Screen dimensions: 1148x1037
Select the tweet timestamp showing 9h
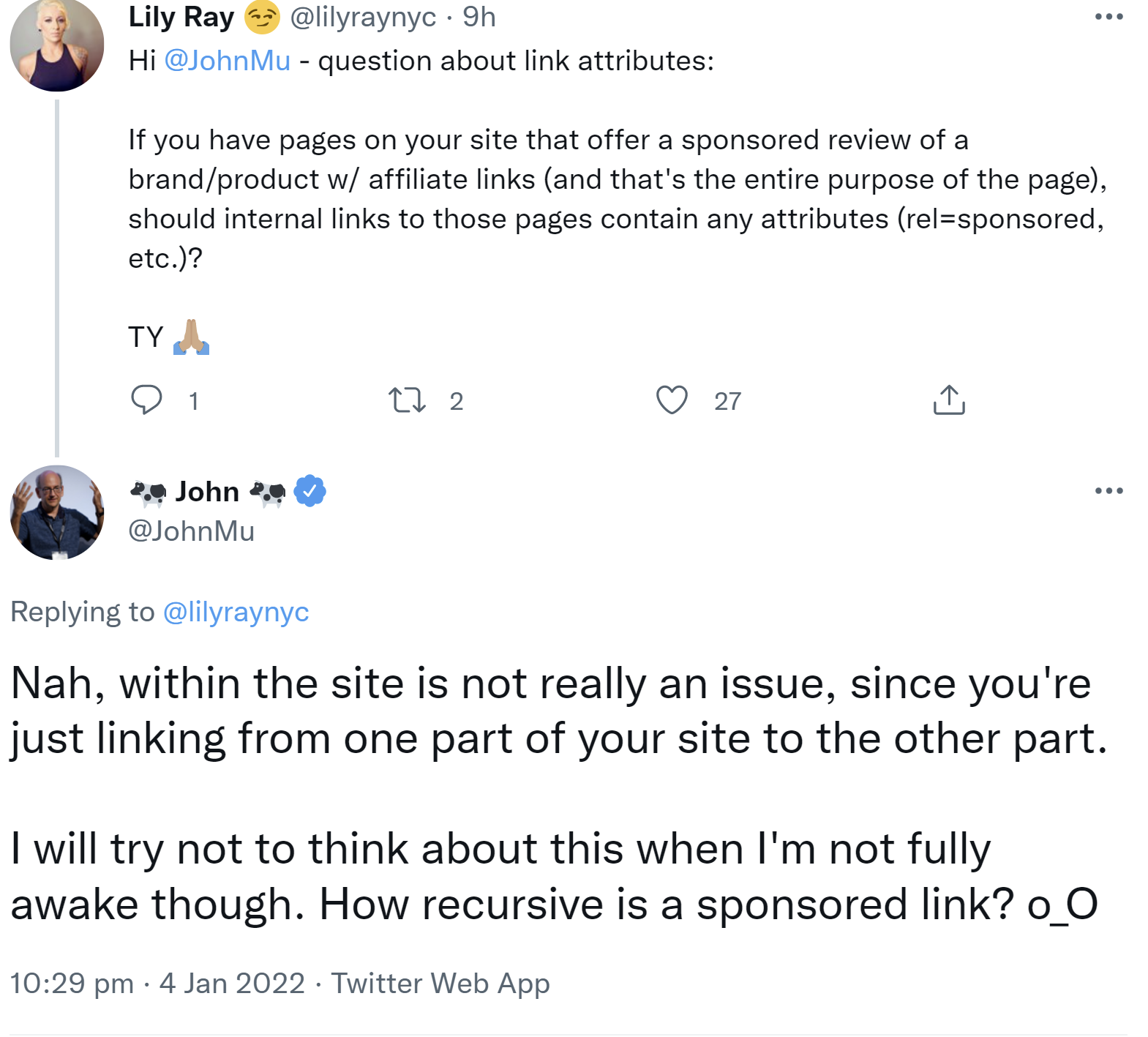click(479, 16)
